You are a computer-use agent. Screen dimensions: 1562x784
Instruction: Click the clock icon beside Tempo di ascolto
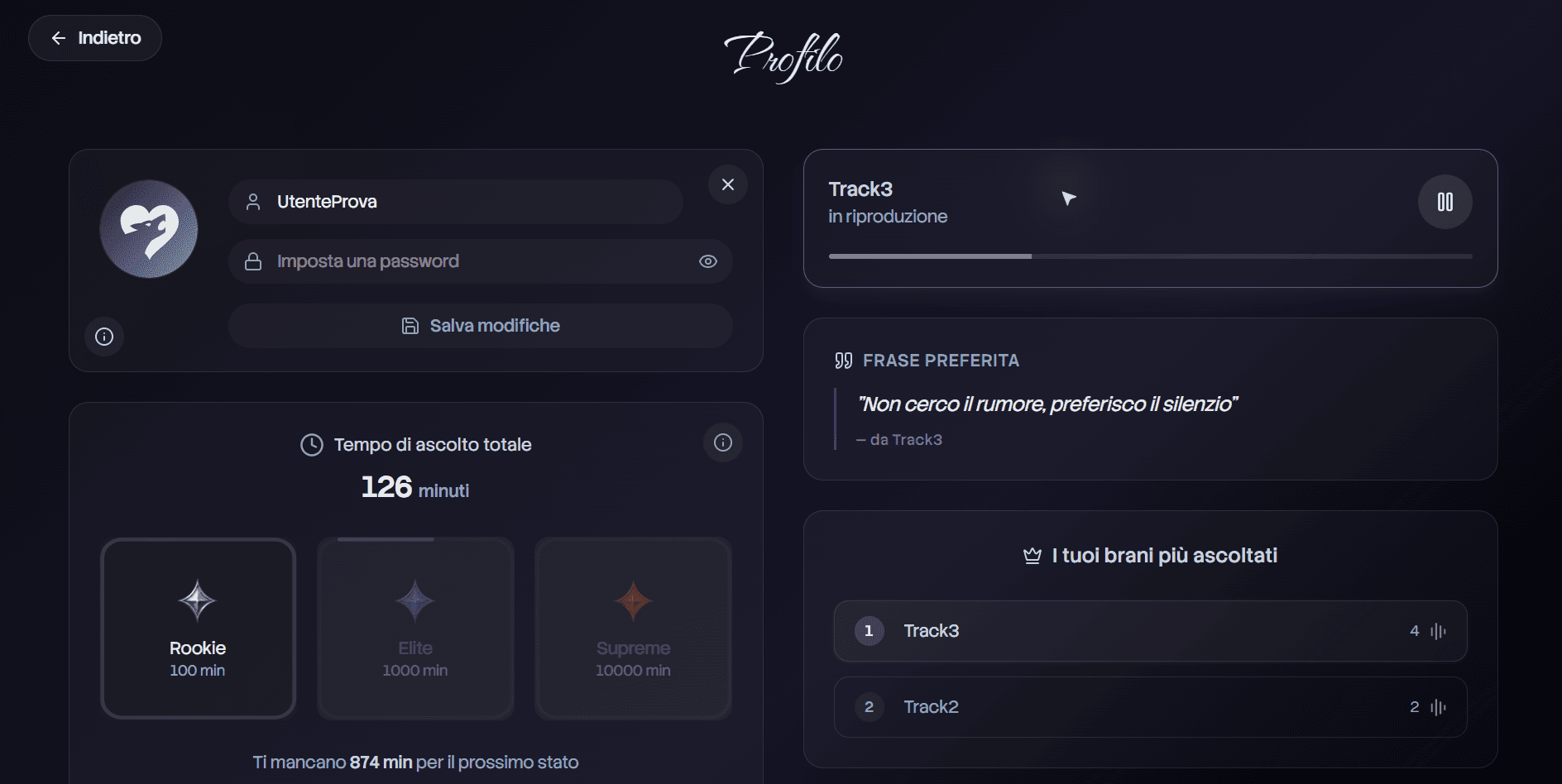(312, 445)
